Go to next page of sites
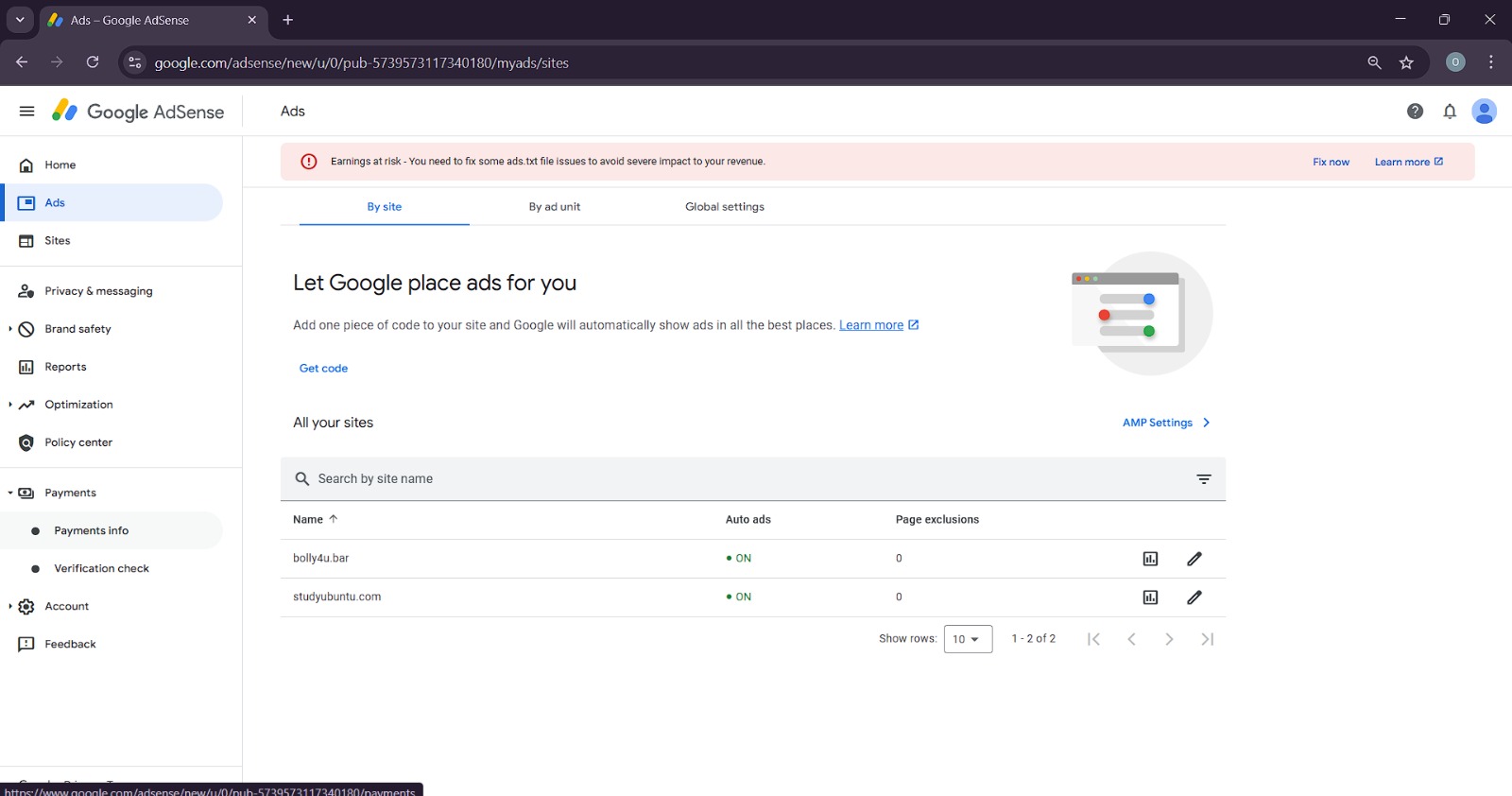 point(1169,639)
